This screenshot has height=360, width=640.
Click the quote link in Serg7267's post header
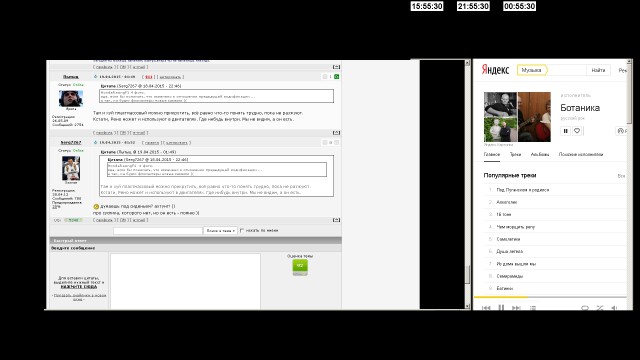coord(176,142)
